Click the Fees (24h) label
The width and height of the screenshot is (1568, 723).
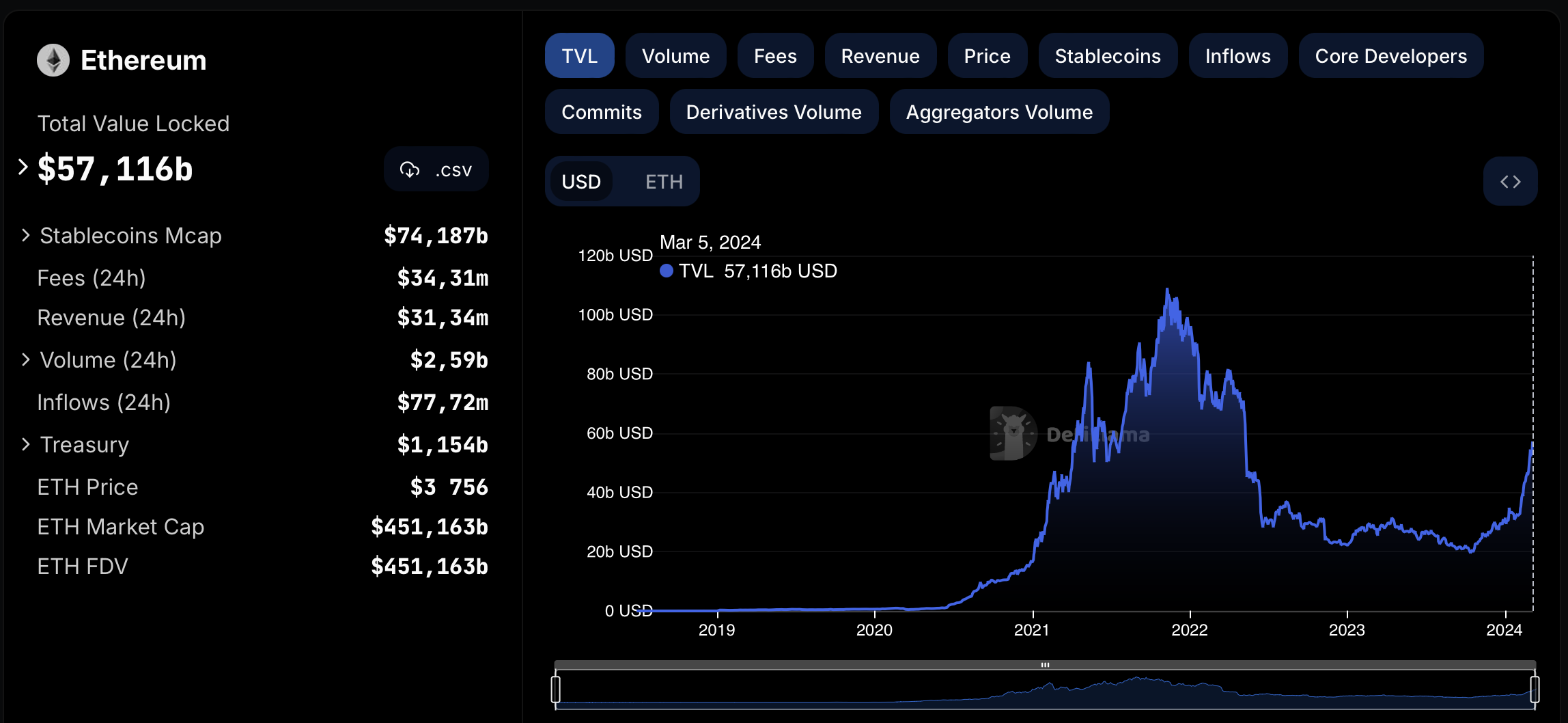[x=92, y=278]
